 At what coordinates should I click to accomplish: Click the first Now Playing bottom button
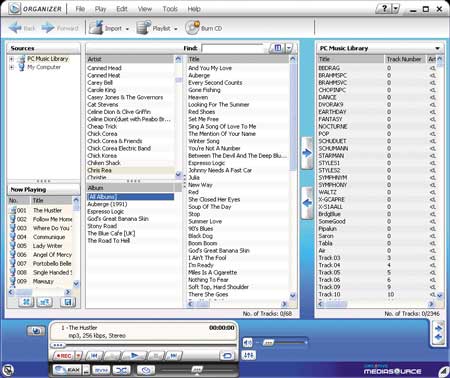tap(26, 302)
